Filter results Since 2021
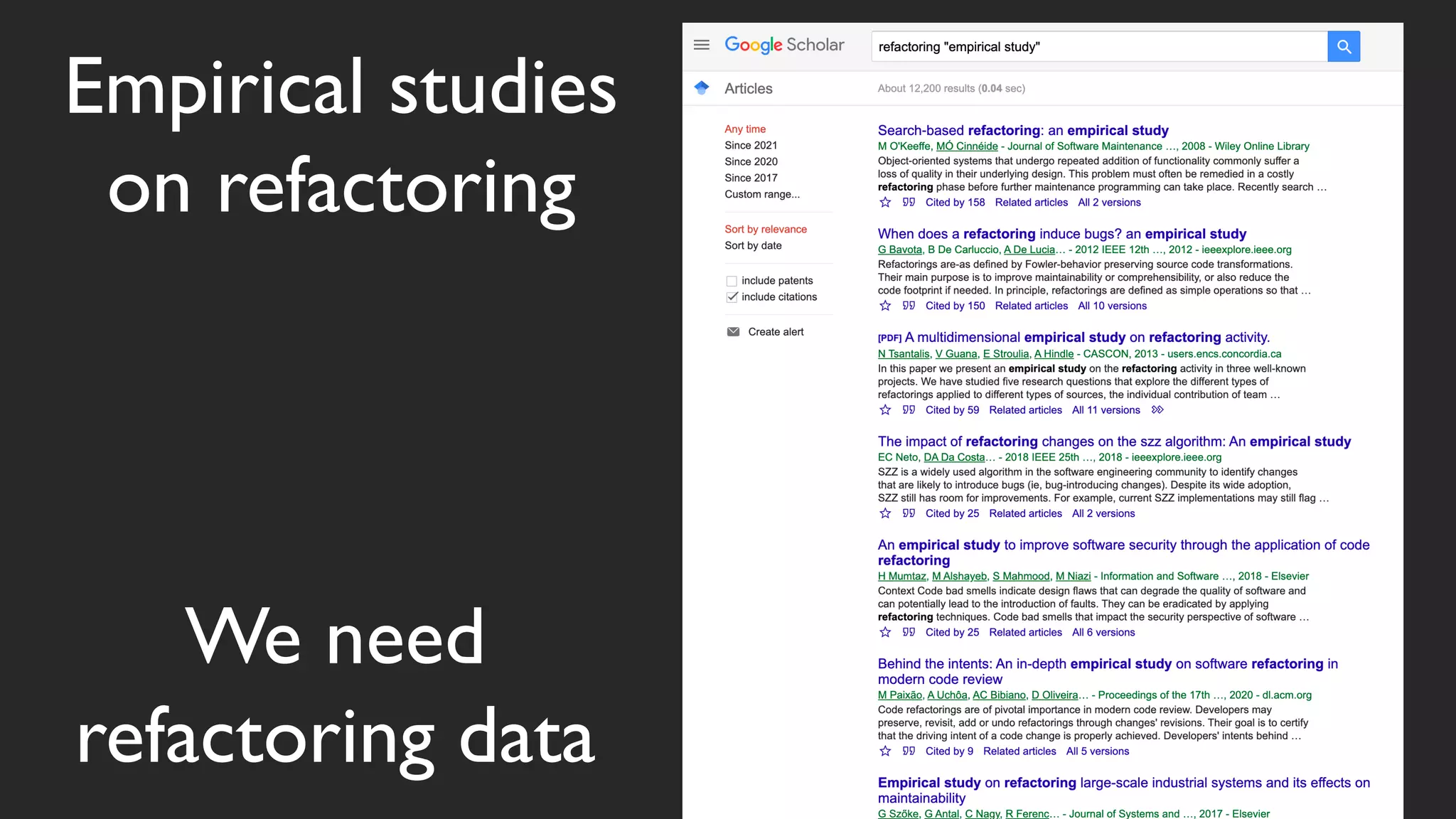The image size is (1456, 819). click(x=751, y=145)
